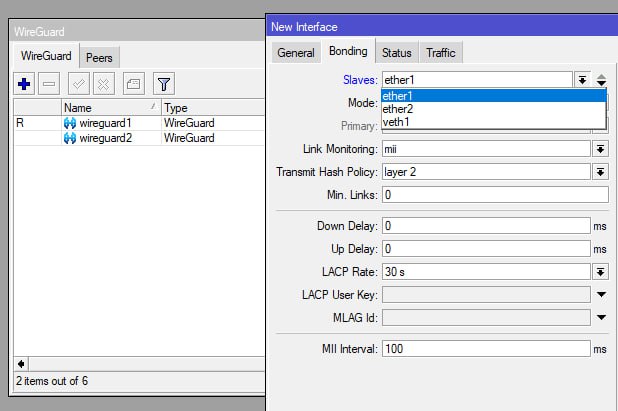The image size is (618, 411).
Task: Switch to the WireGuard tab
Action: coord(46,56)
